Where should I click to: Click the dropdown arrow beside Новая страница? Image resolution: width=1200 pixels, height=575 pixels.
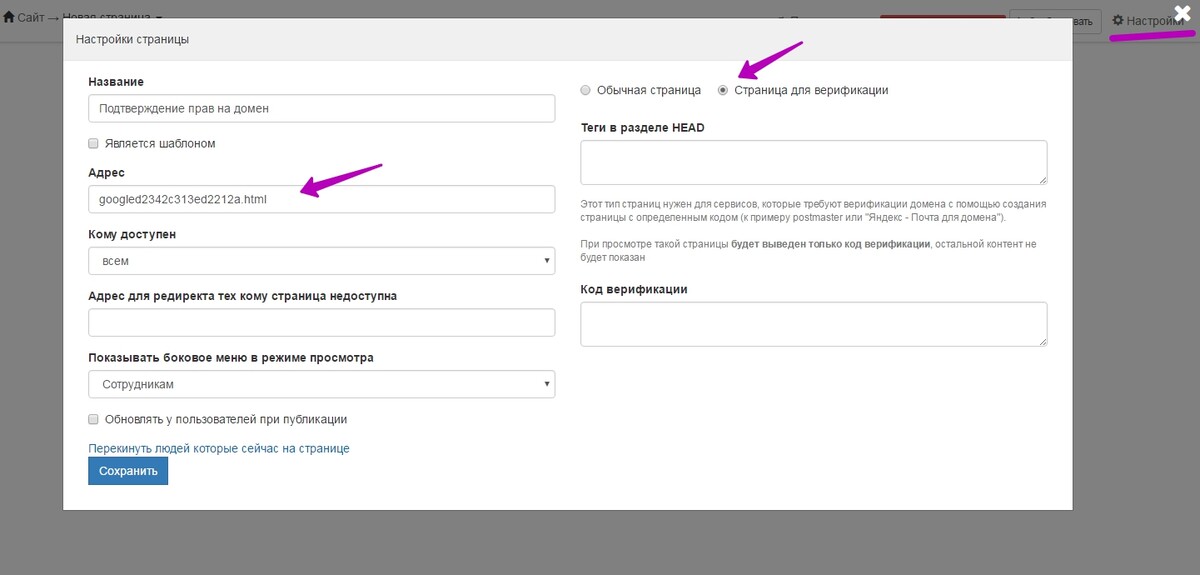click(x=160, y=19)
